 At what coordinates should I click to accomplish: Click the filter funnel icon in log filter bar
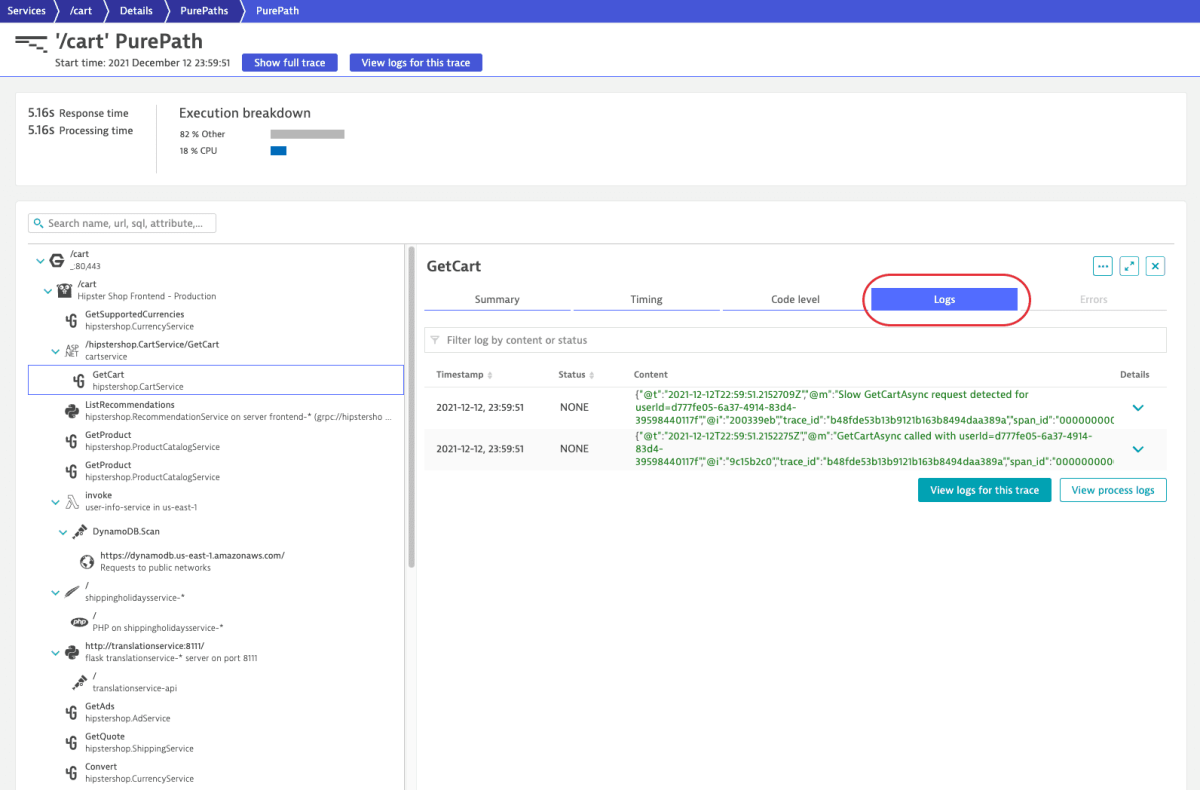(434, 340)
